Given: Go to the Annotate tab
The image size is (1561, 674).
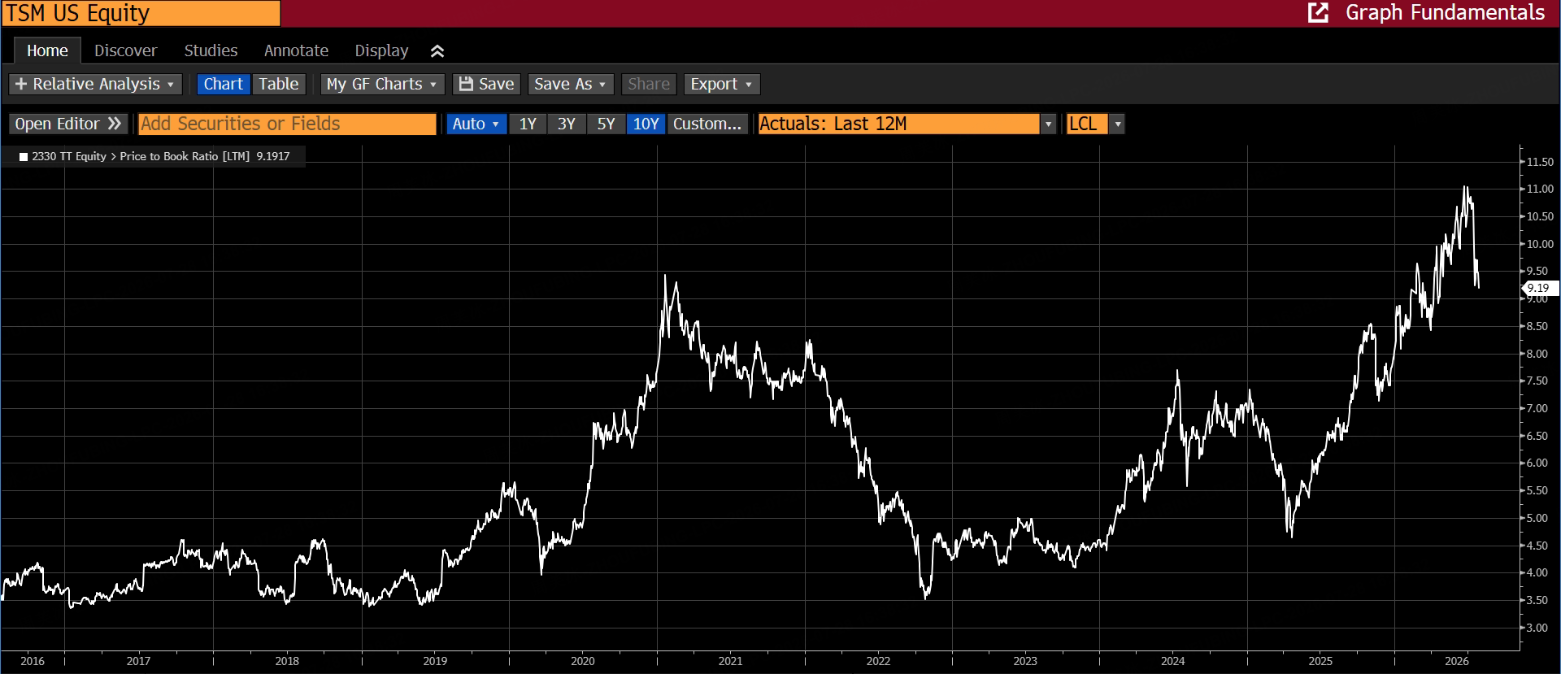Looking at the screenshot, I should coord(296,50).
